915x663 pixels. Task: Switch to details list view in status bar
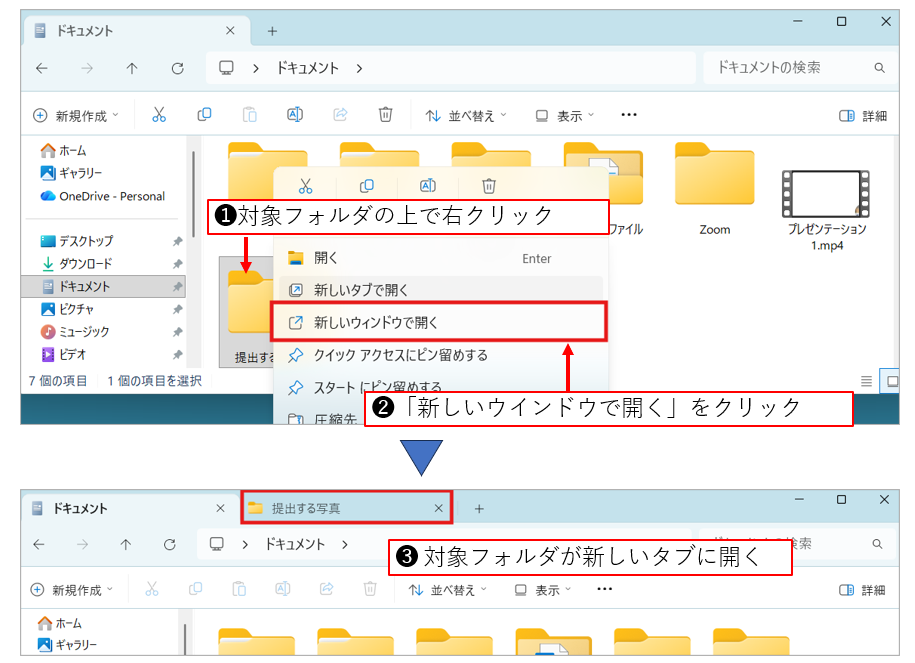(x=867, y=381)
